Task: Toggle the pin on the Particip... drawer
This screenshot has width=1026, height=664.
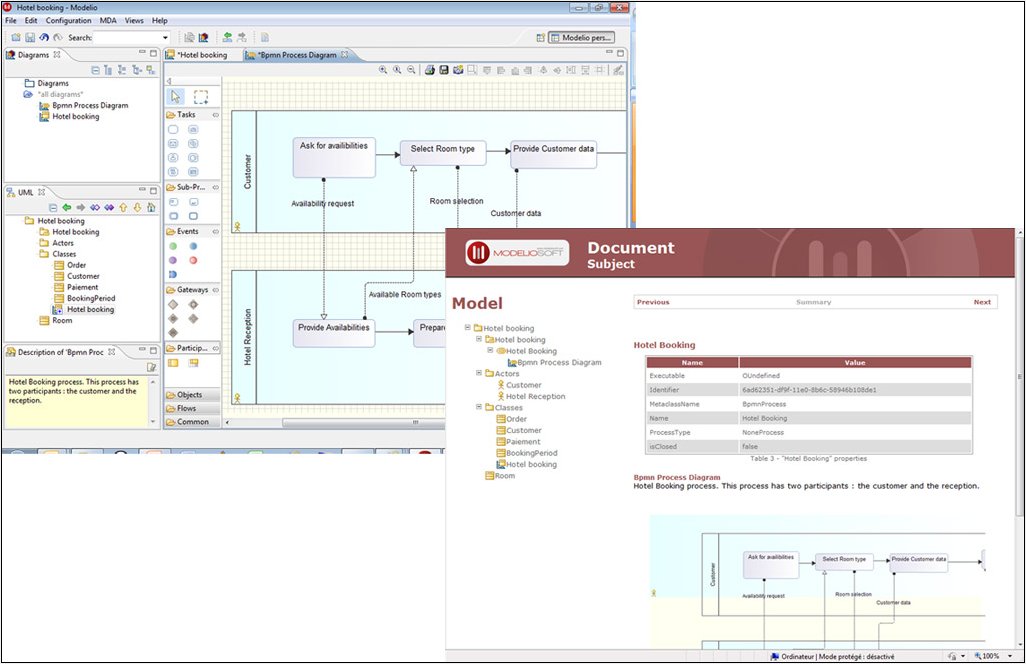Action: click(x=215, y=348)
